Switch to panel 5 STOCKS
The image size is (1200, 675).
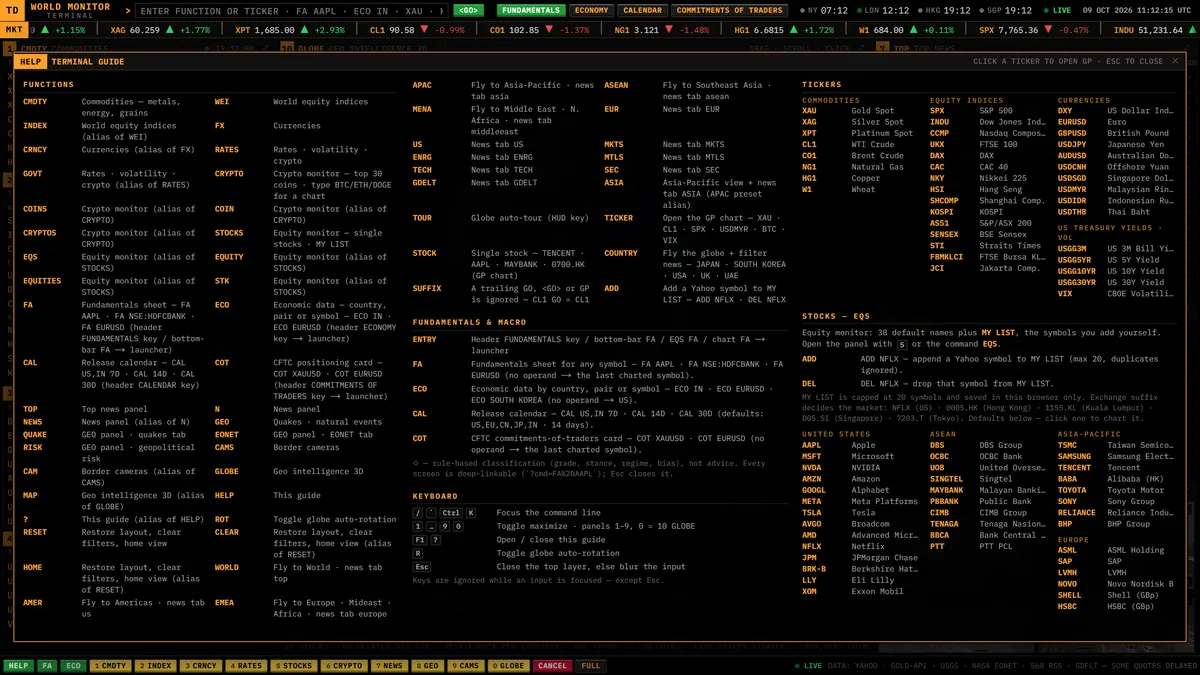pos(294,665)
